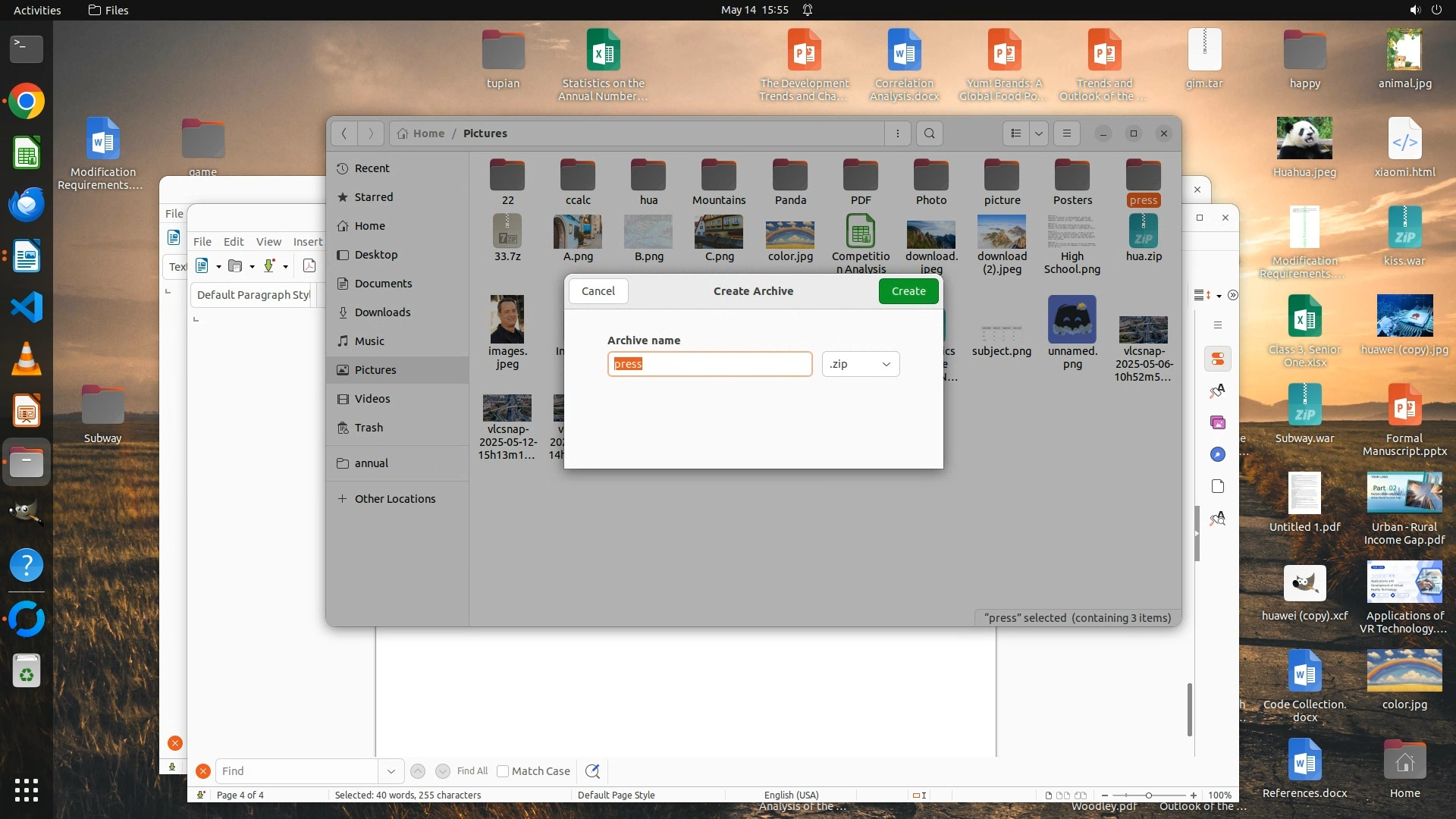Screen dimensions: 1456x819
Task: Click the list view toggle icon
Action: pos(1016,133)
